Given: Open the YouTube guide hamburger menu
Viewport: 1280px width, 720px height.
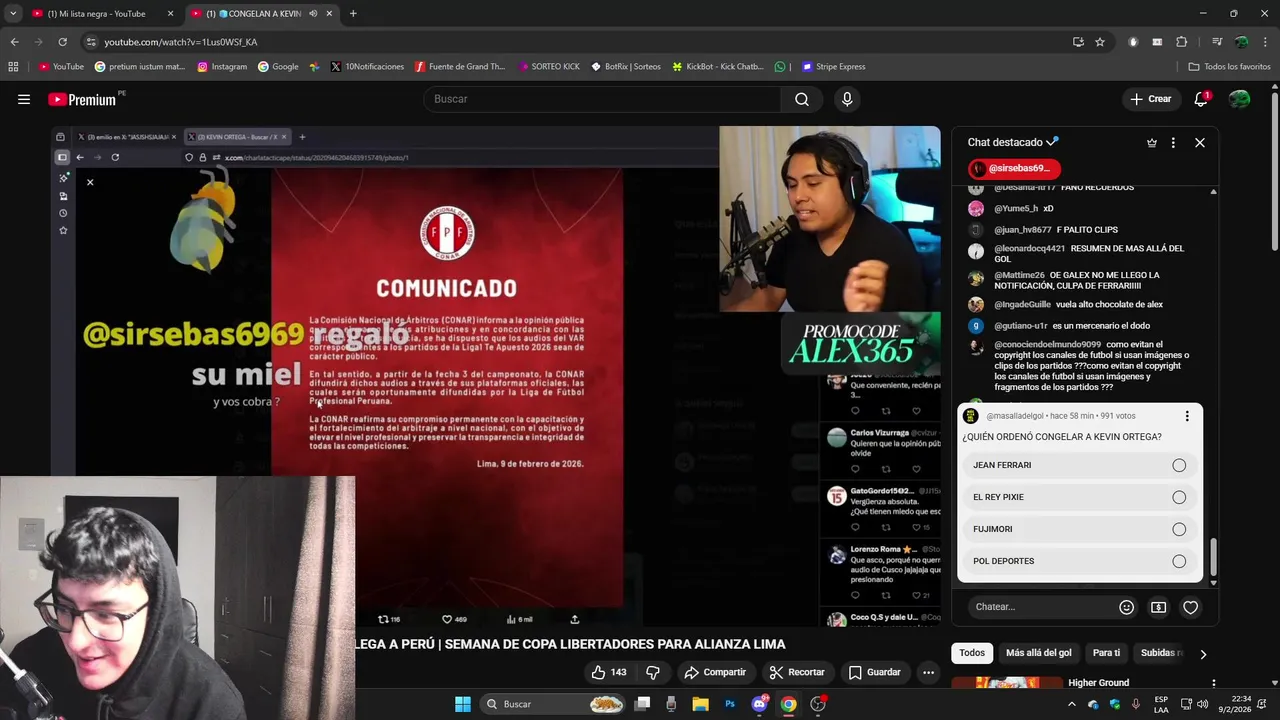Looking at the screenshot, I should coord(24,99).
